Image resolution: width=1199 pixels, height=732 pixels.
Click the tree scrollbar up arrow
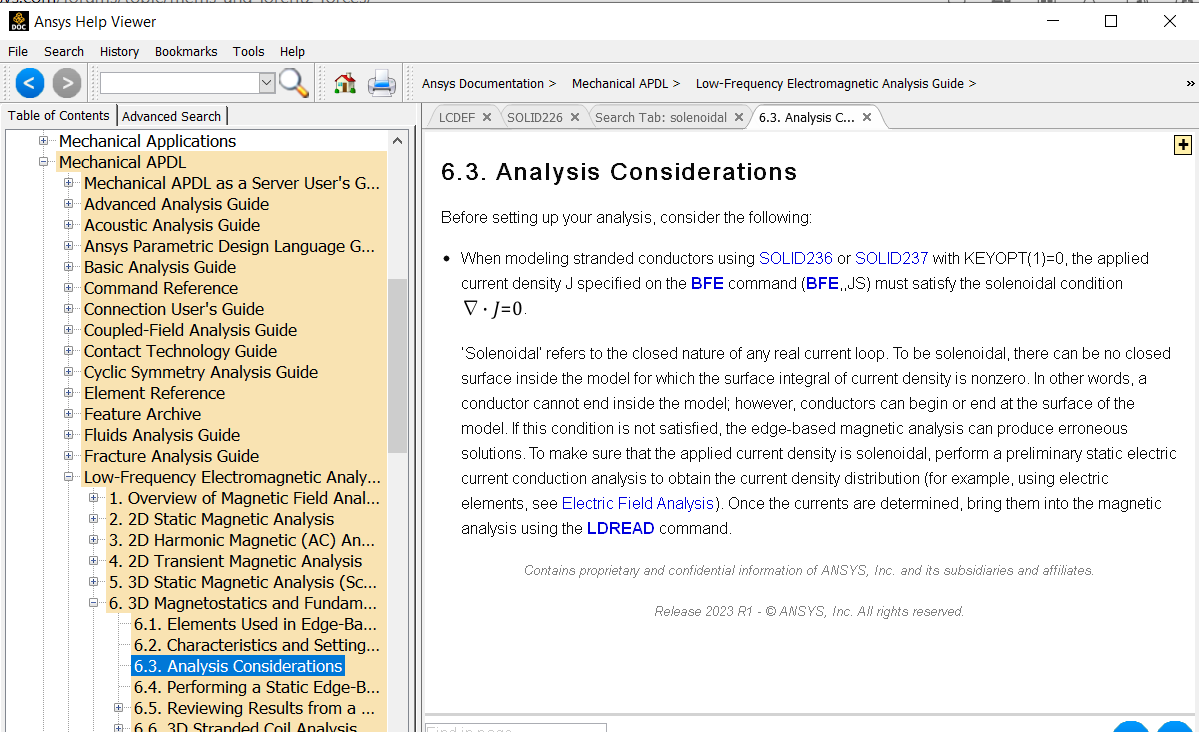[398, 141]
